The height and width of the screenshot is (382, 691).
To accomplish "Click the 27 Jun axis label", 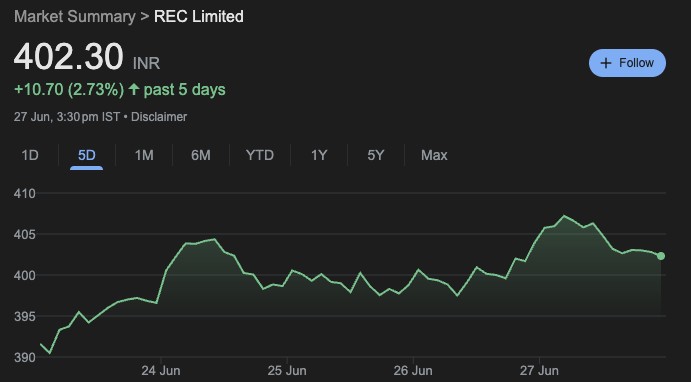I will pos(539,371).
